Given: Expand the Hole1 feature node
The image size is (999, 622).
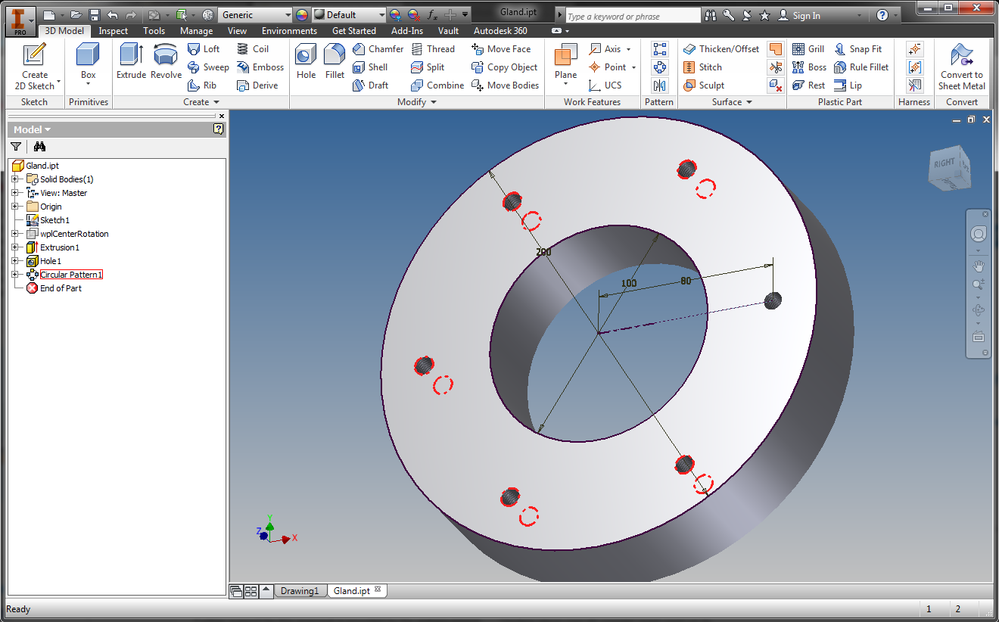Looking at the screenshot, I should point(15,261).
